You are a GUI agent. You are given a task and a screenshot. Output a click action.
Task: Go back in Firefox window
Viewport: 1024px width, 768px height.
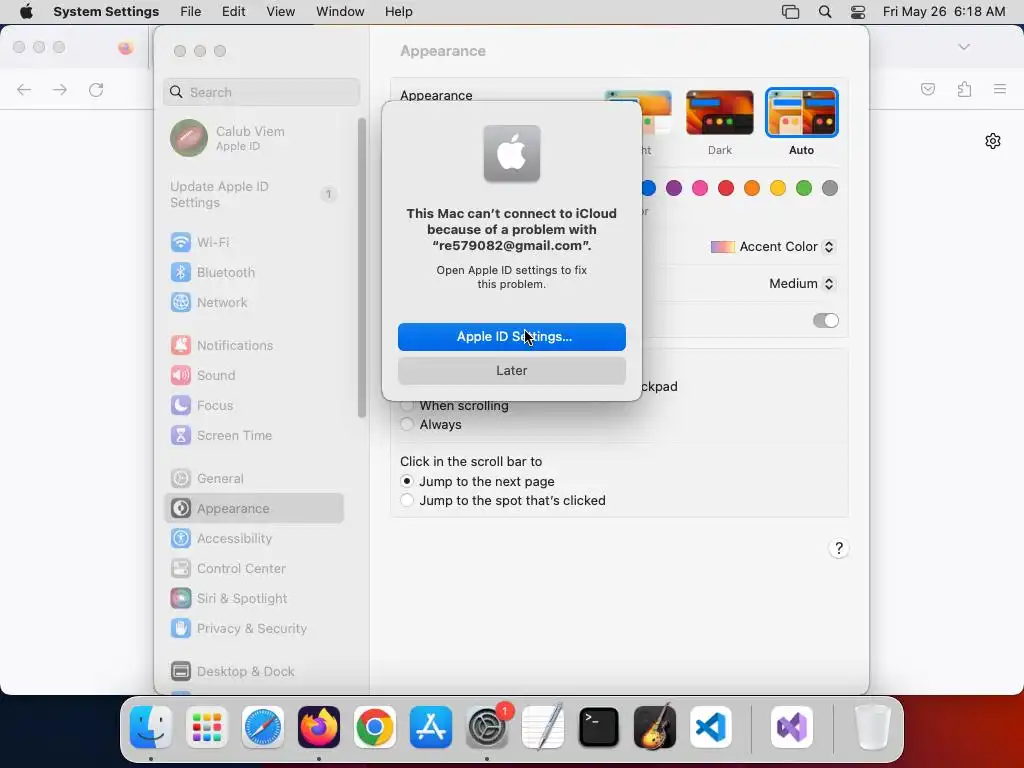tap(24, 89)
